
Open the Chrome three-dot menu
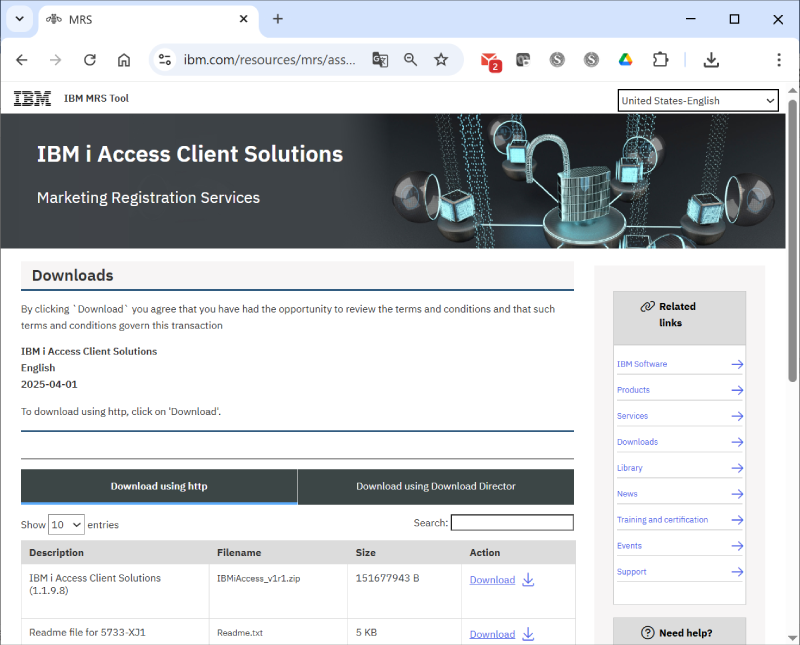pos(779,60)
